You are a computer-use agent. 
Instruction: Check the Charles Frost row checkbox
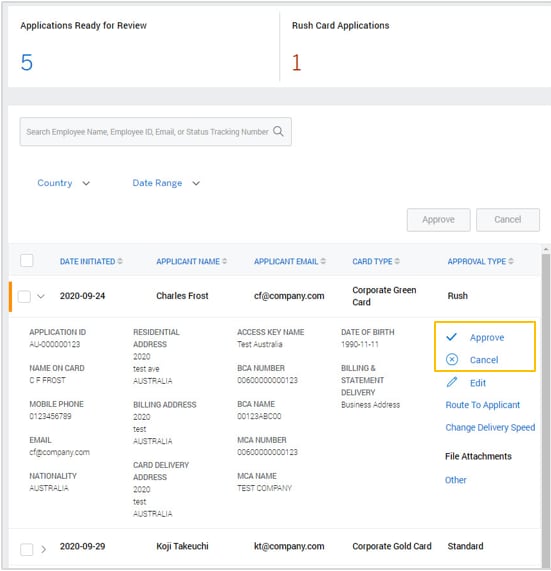tap(24, 296)
